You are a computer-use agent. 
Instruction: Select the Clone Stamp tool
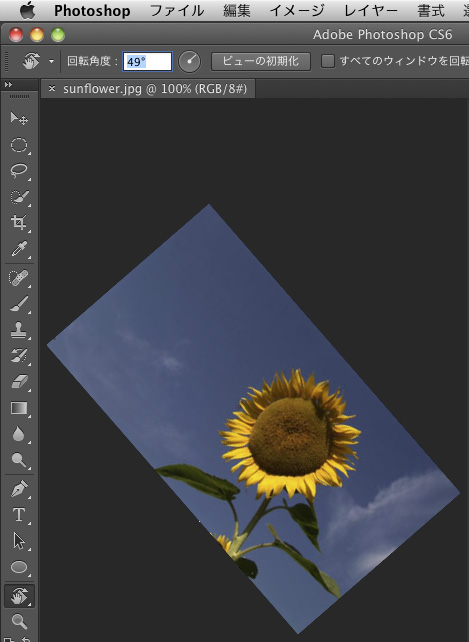[19, 330]
